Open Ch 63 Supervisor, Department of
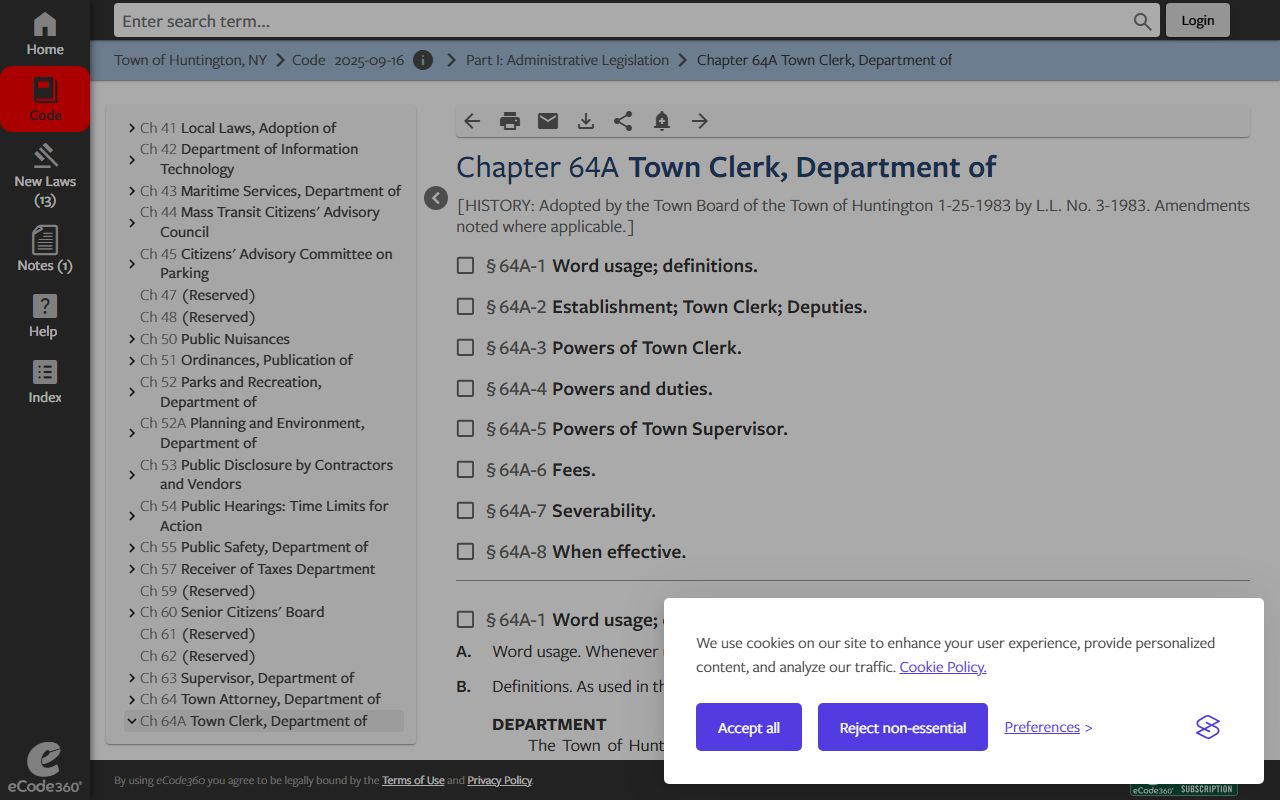Screen dimensions: 1280x800 247,678
